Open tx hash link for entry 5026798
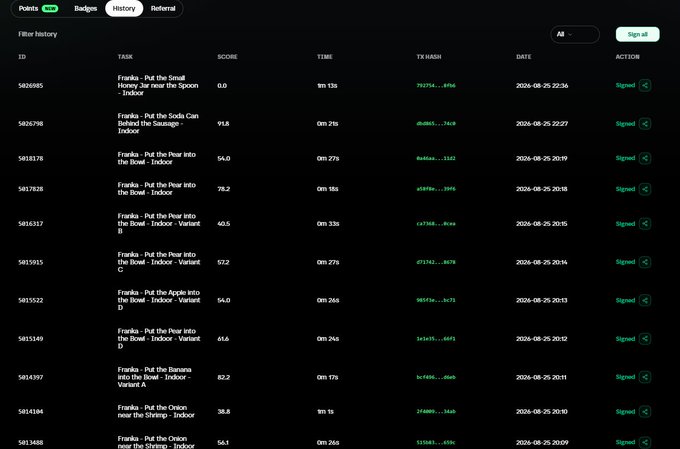 coord(436,124)
